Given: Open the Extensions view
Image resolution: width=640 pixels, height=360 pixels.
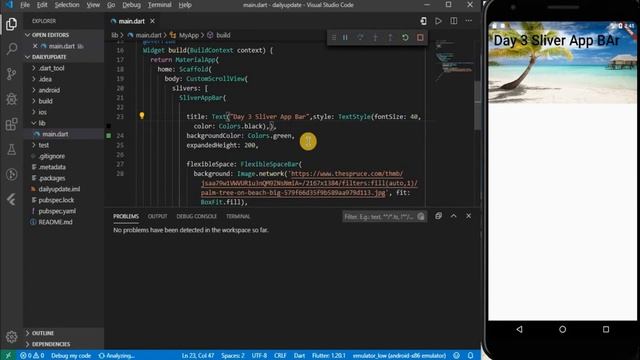Looking at the screenshot, I should click(x=11, y=124).
